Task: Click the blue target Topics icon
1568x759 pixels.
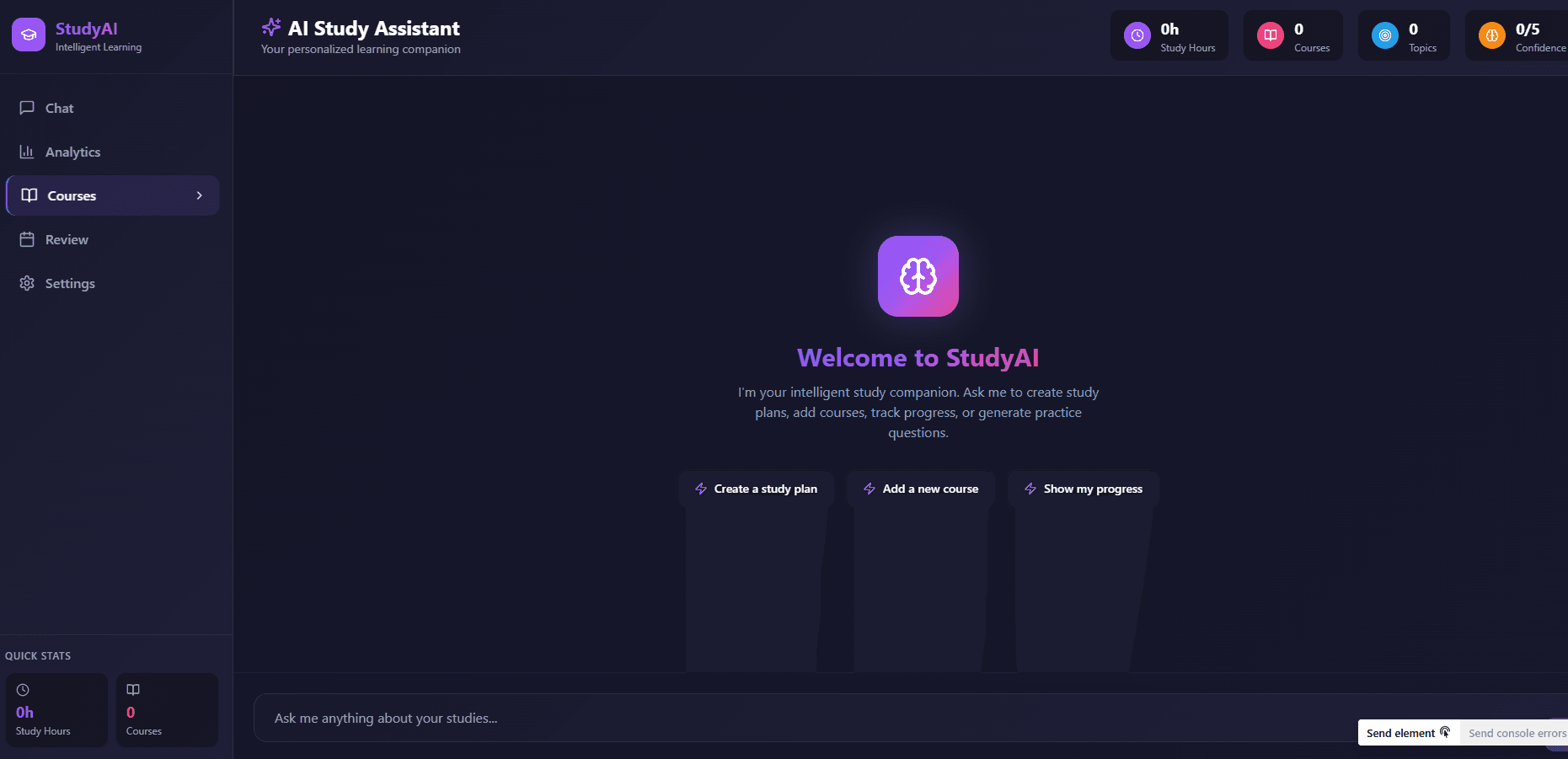Action: (1384, 35)
